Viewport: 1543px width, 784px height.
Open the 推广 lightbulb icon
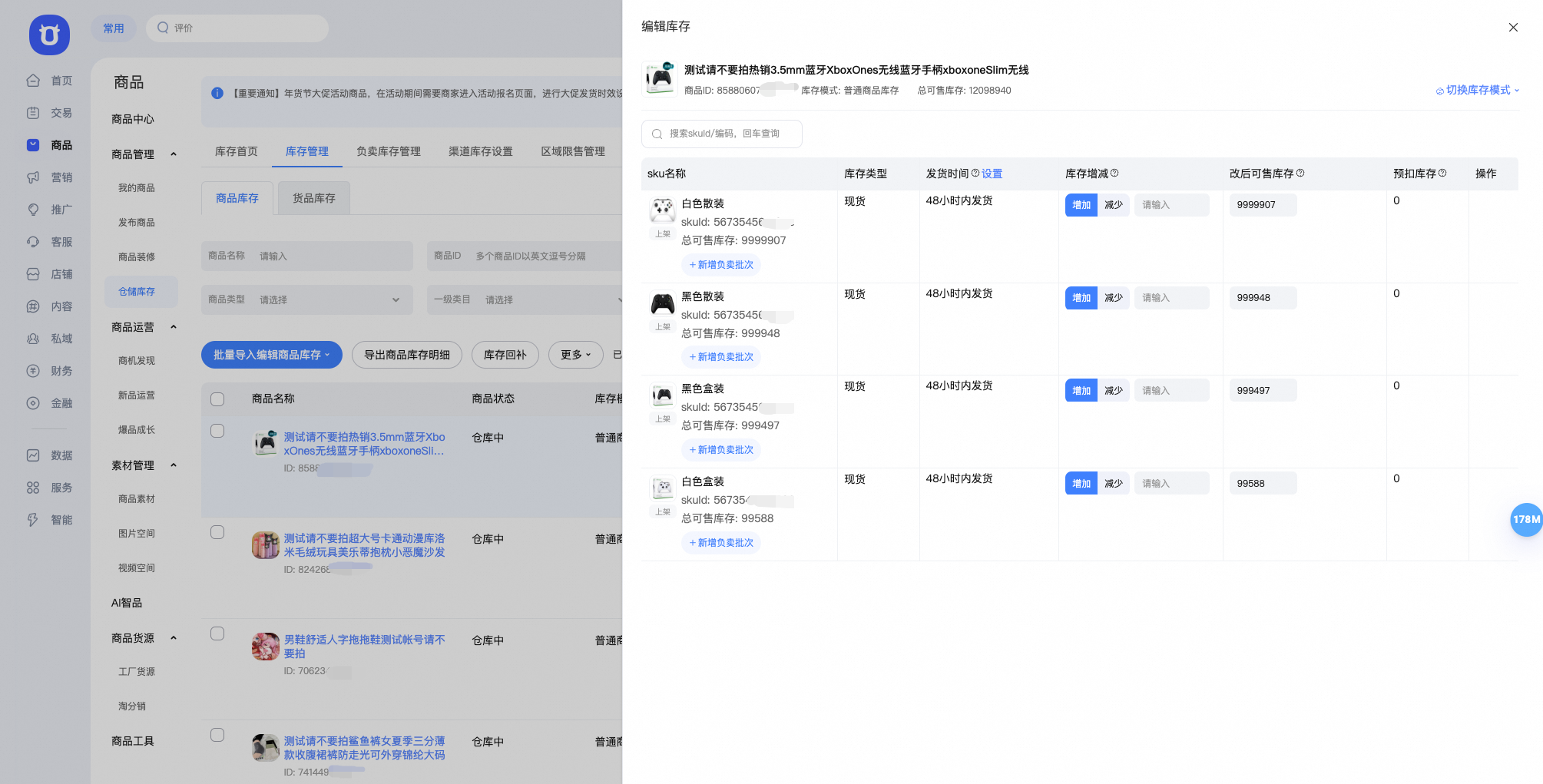pyautogui.click(x=33, y=210)
